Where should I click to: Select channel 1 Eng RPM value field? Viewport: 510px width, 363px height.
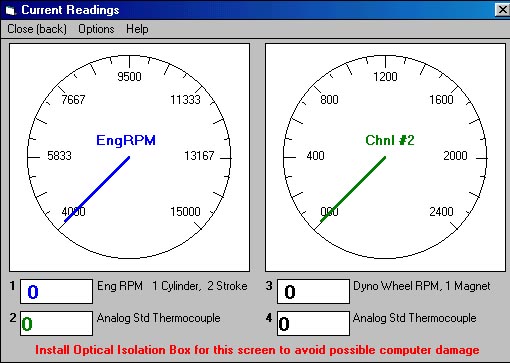tap(56, 291)
